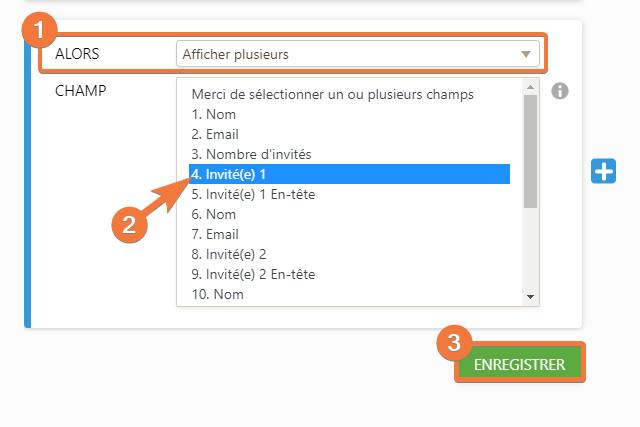
Task: Choose '9. Invité(e) 2 En-tête' option
Action: (252, 274)
